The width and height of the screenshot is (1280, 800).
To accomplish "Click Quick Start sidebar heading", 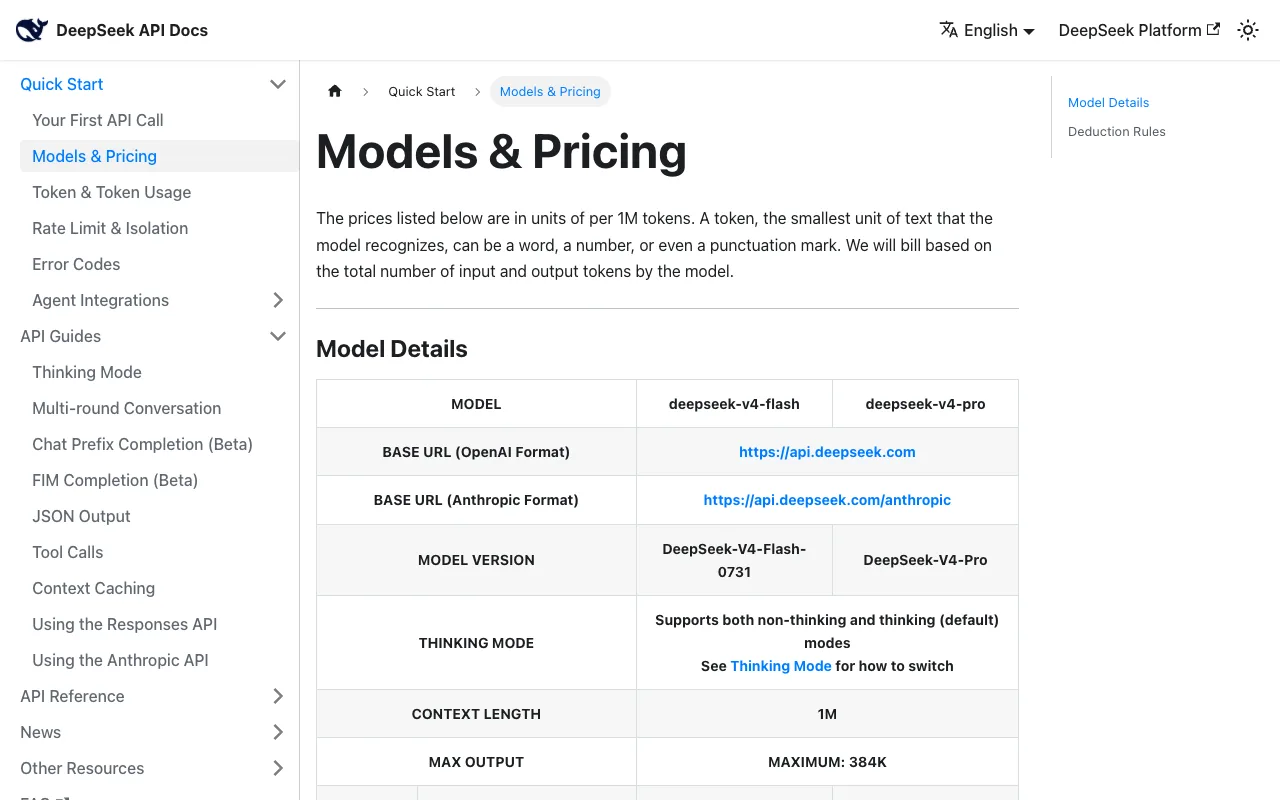I will 62,84.
